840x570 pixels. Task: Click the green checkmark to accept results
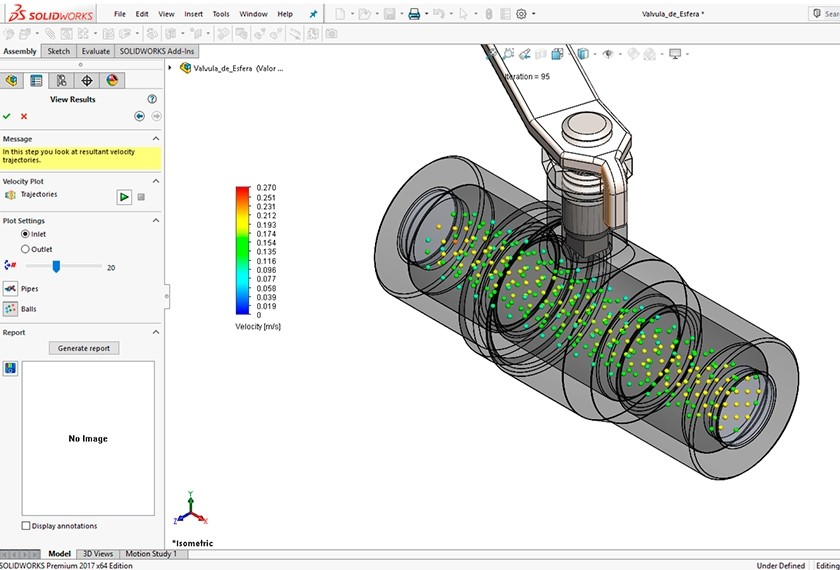7,116
